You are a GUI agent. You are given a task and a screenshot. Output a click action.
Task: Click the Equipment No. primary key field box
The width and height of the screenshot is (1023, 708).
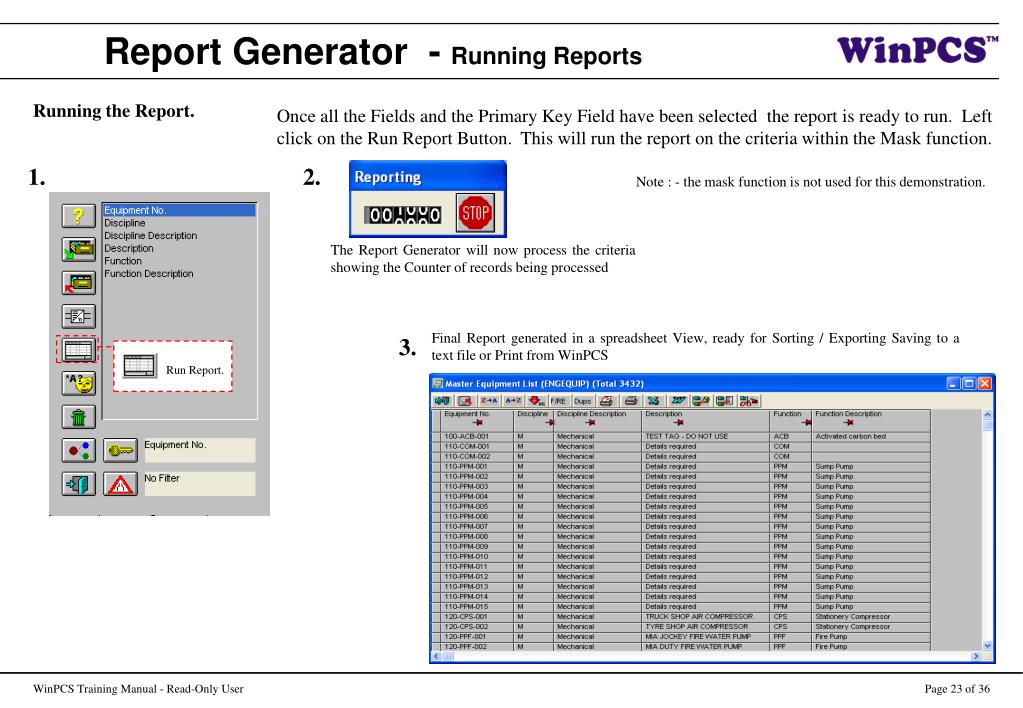click(200, 450)
